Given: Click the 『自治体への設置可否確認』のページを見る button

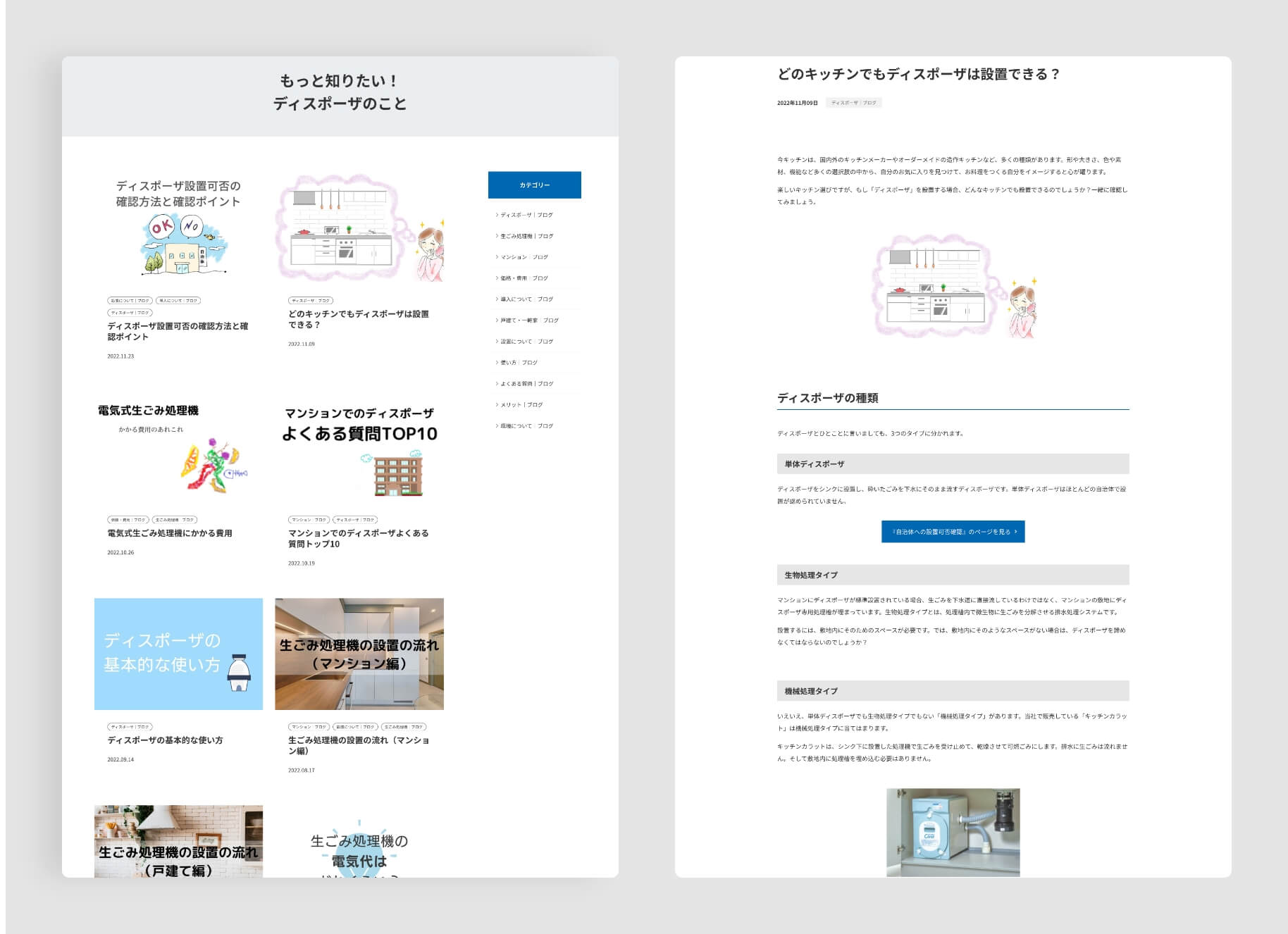Looking at the screenshot, I should pyautogui.click(x=953, y=532).
